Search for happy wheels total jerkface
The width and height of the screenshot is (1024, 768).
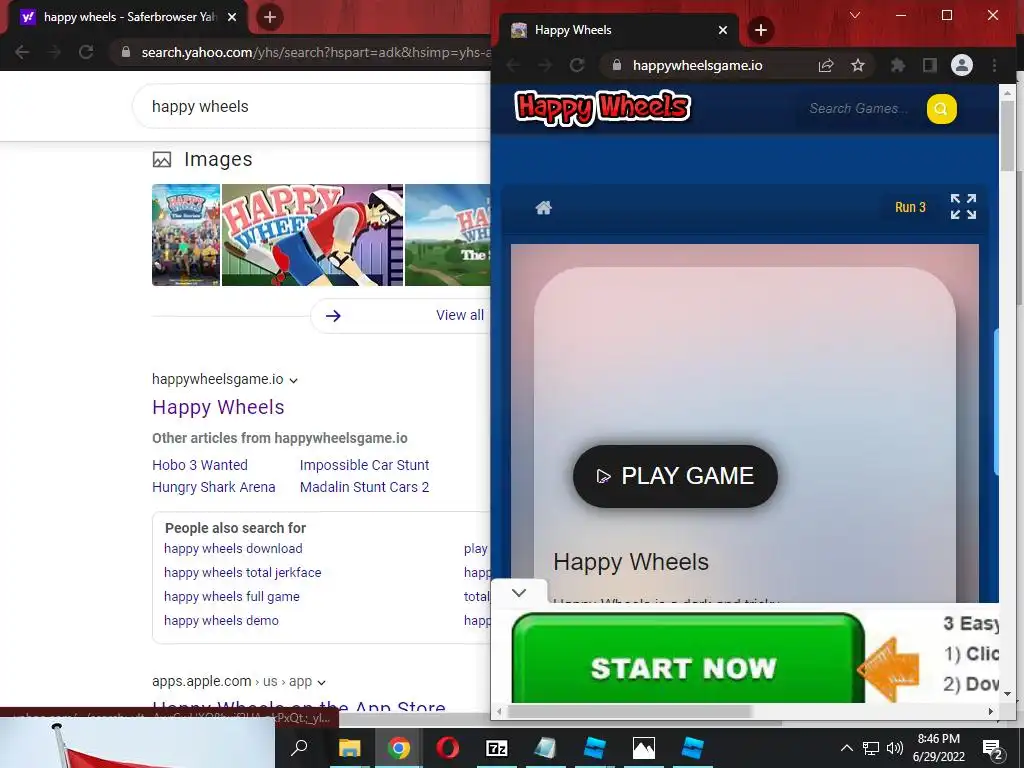tap(242, 573)
